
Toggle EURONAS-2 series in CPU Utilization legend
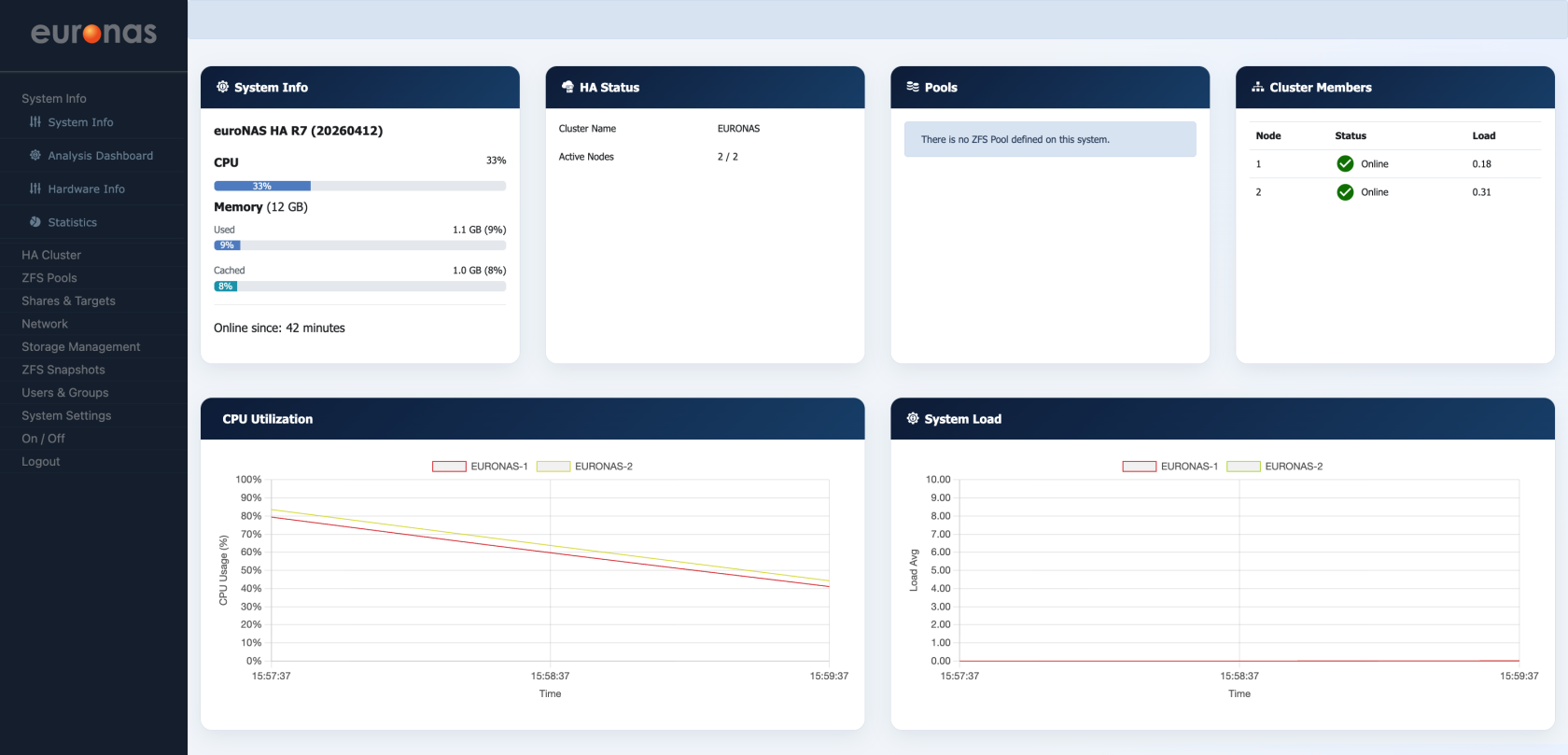click(x=584, y=467)
